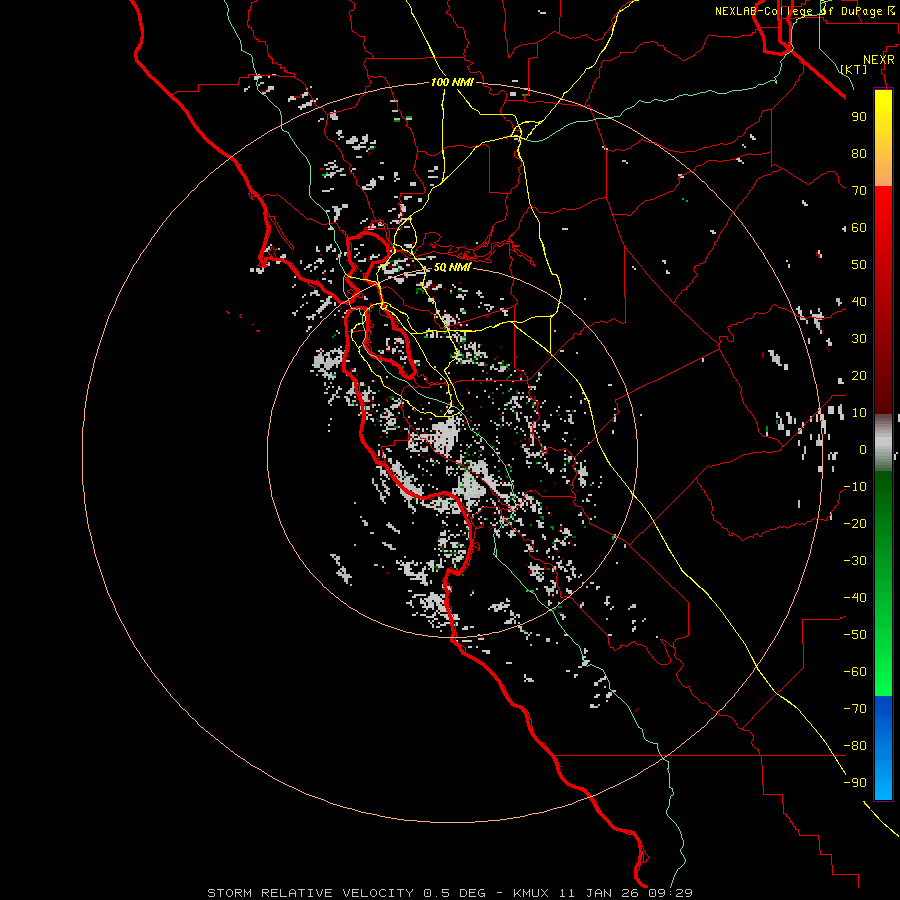The height and width of the screenshot is (900, 900).
Task: Click "STORM RELATIVE VELOCITY" in the caption
Action: click(x=310, y=893)
